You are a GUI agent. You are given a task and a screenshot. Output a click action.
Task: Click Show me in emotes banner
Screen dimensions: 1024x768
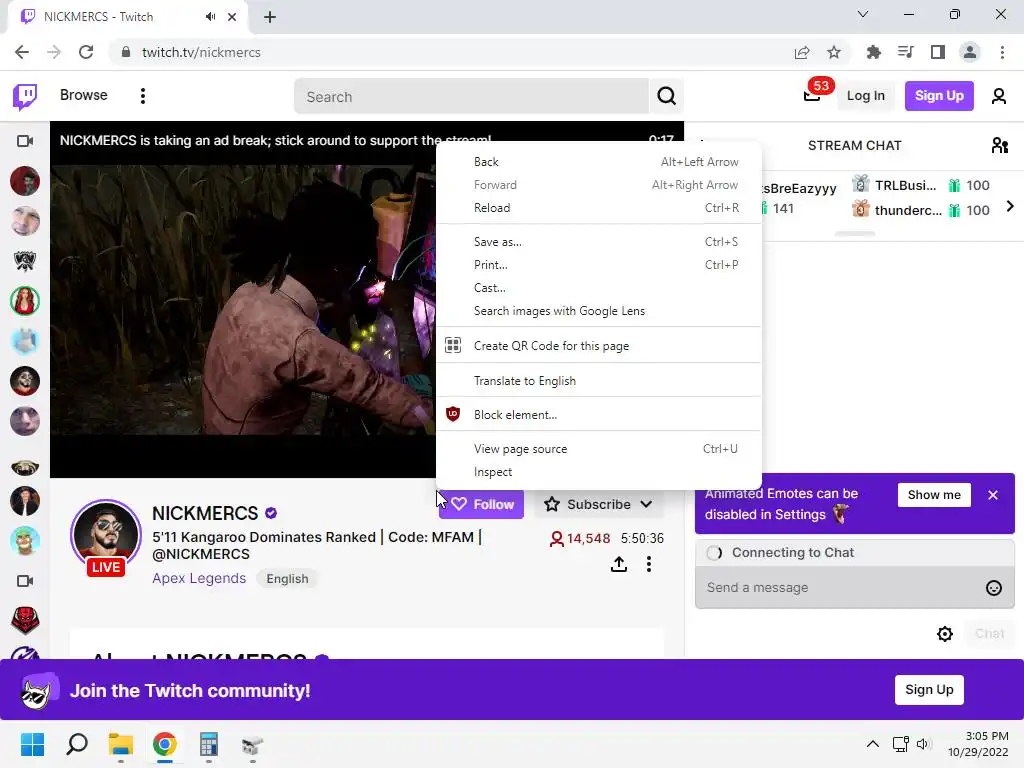click(x=934, y=495)
